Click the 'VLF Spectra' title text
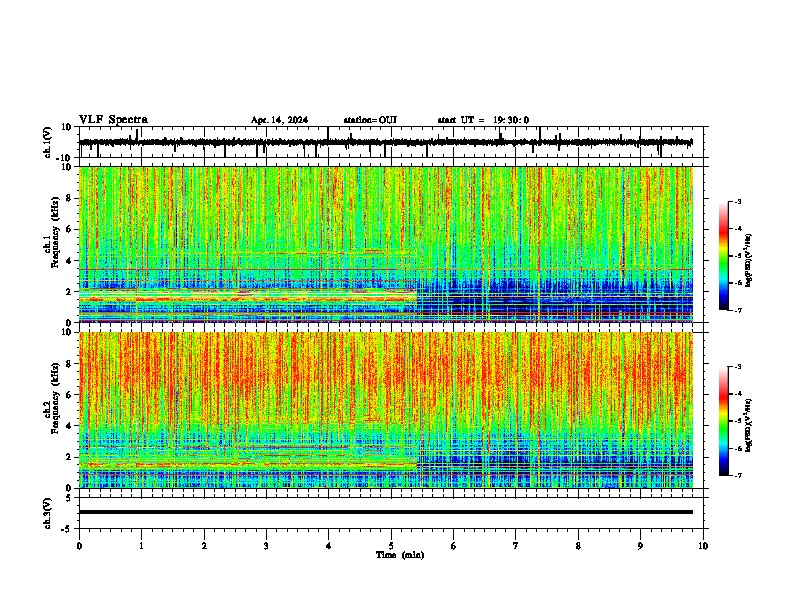The image size is (792, 612). point(113,120)
